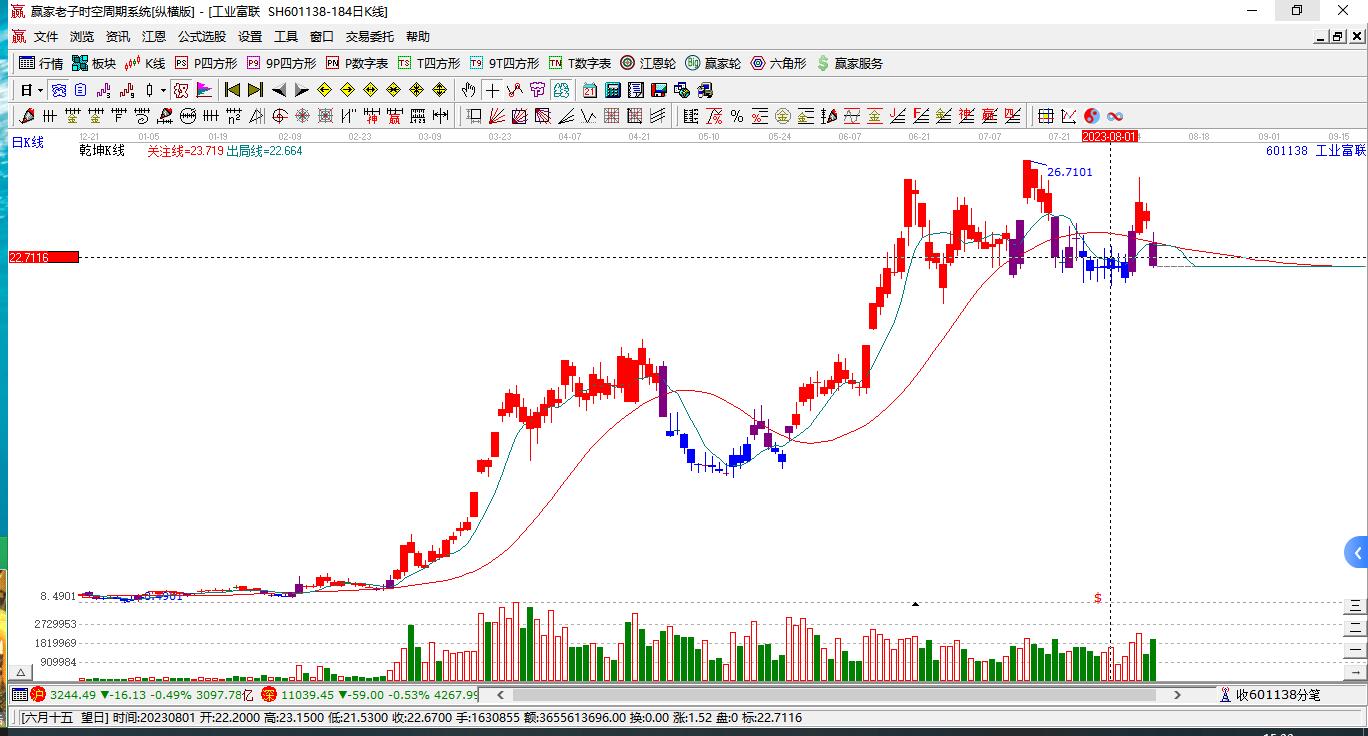Click the 沪 Shanghai index badge
Viewport: 1368px width, 736px height.
click(37, 694)
